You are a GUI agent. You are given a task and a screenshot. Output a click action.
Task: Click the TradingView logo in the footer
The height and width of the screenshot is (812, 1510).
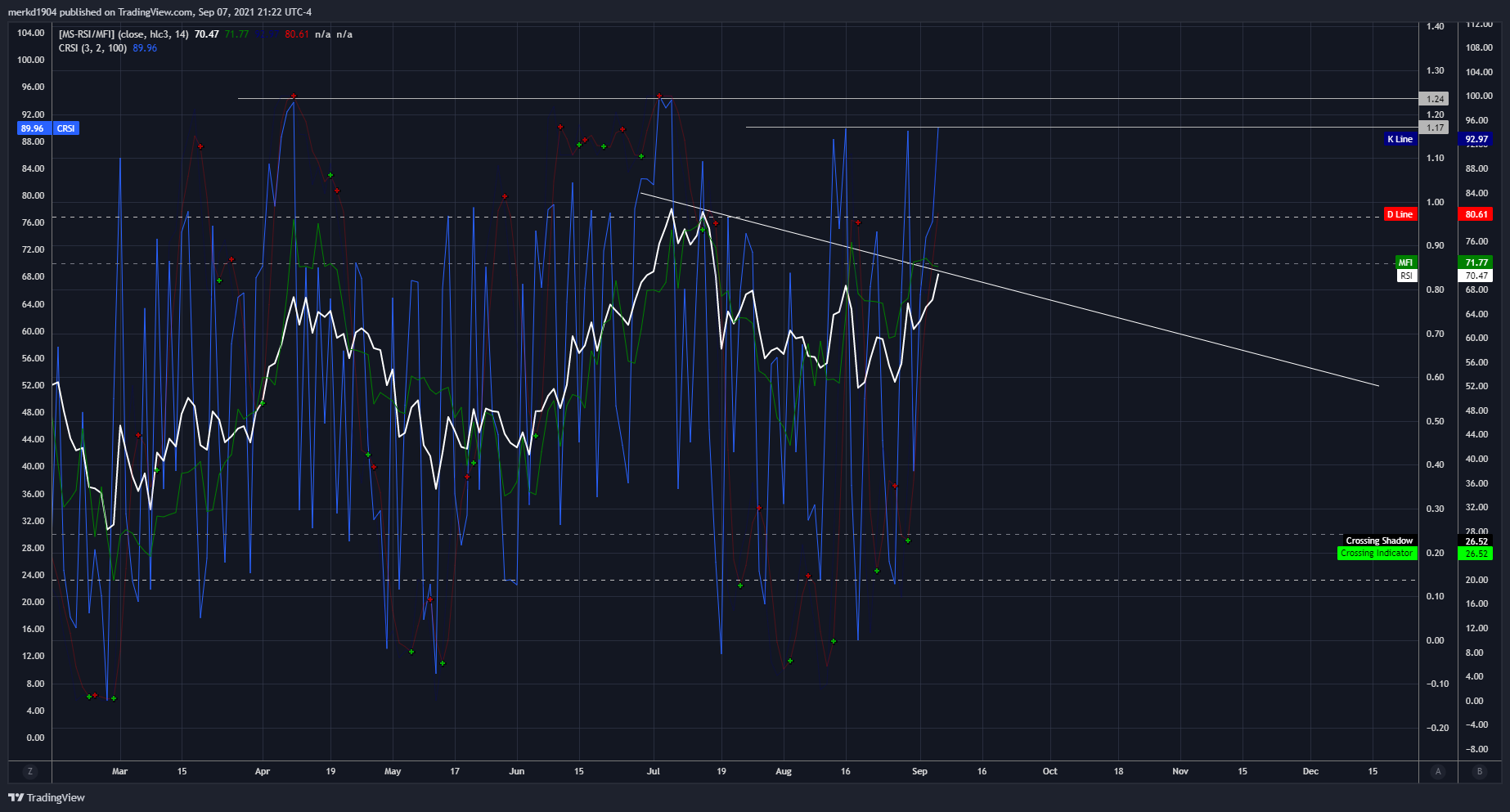(x=47, y=797)
